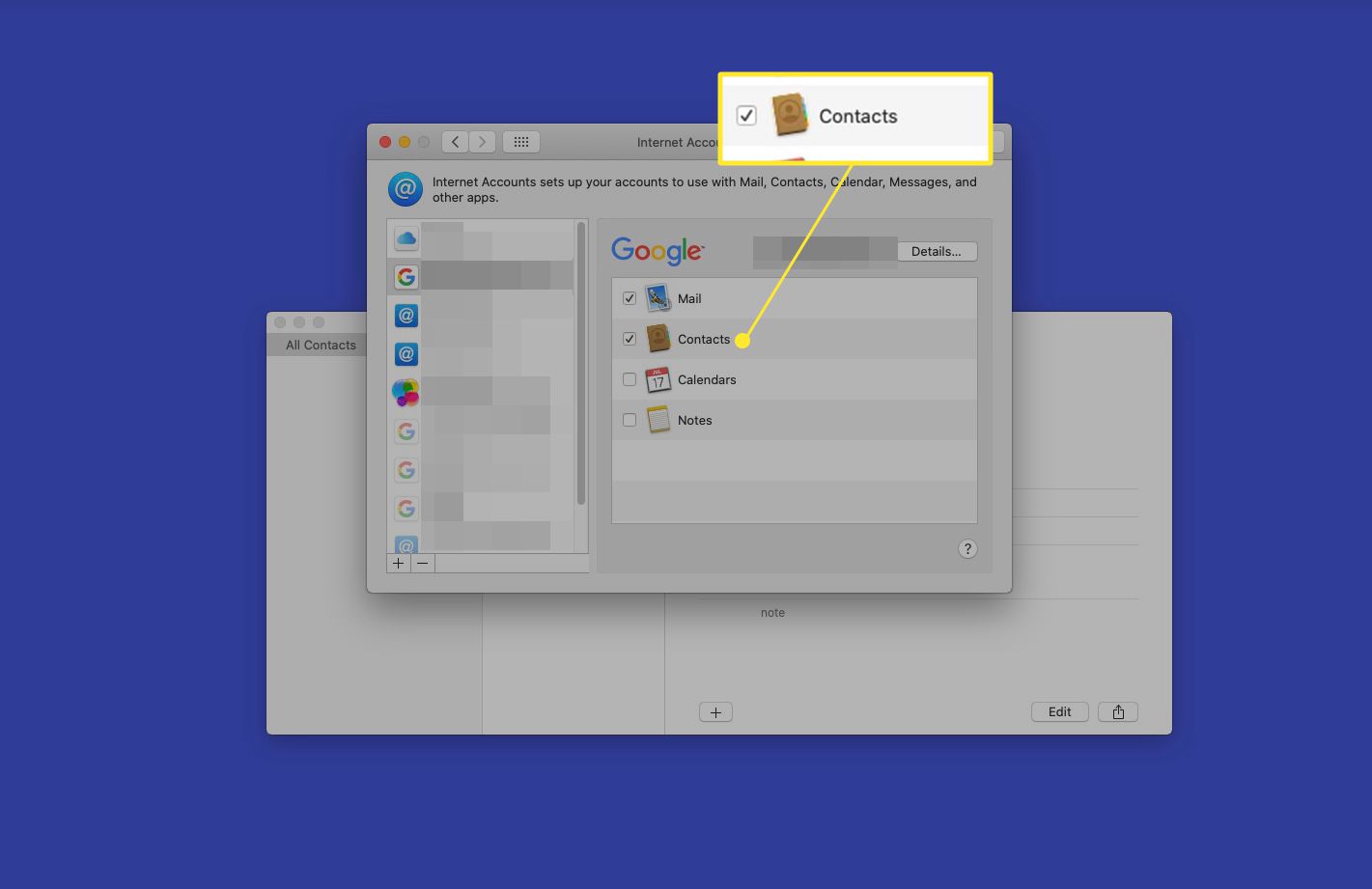Click the Notes notepad icon
Screen dimensions: 1372x889
(658, 420)
